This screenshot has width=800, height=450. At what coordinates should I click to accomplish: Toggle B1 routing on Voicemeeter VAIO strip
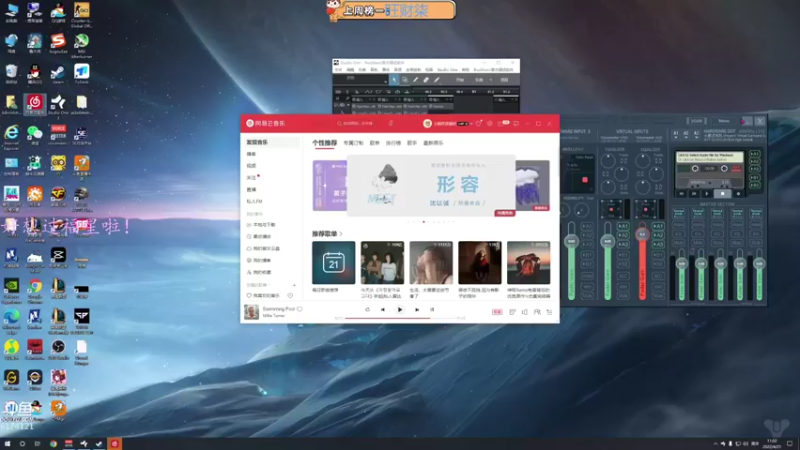point(623,255)
